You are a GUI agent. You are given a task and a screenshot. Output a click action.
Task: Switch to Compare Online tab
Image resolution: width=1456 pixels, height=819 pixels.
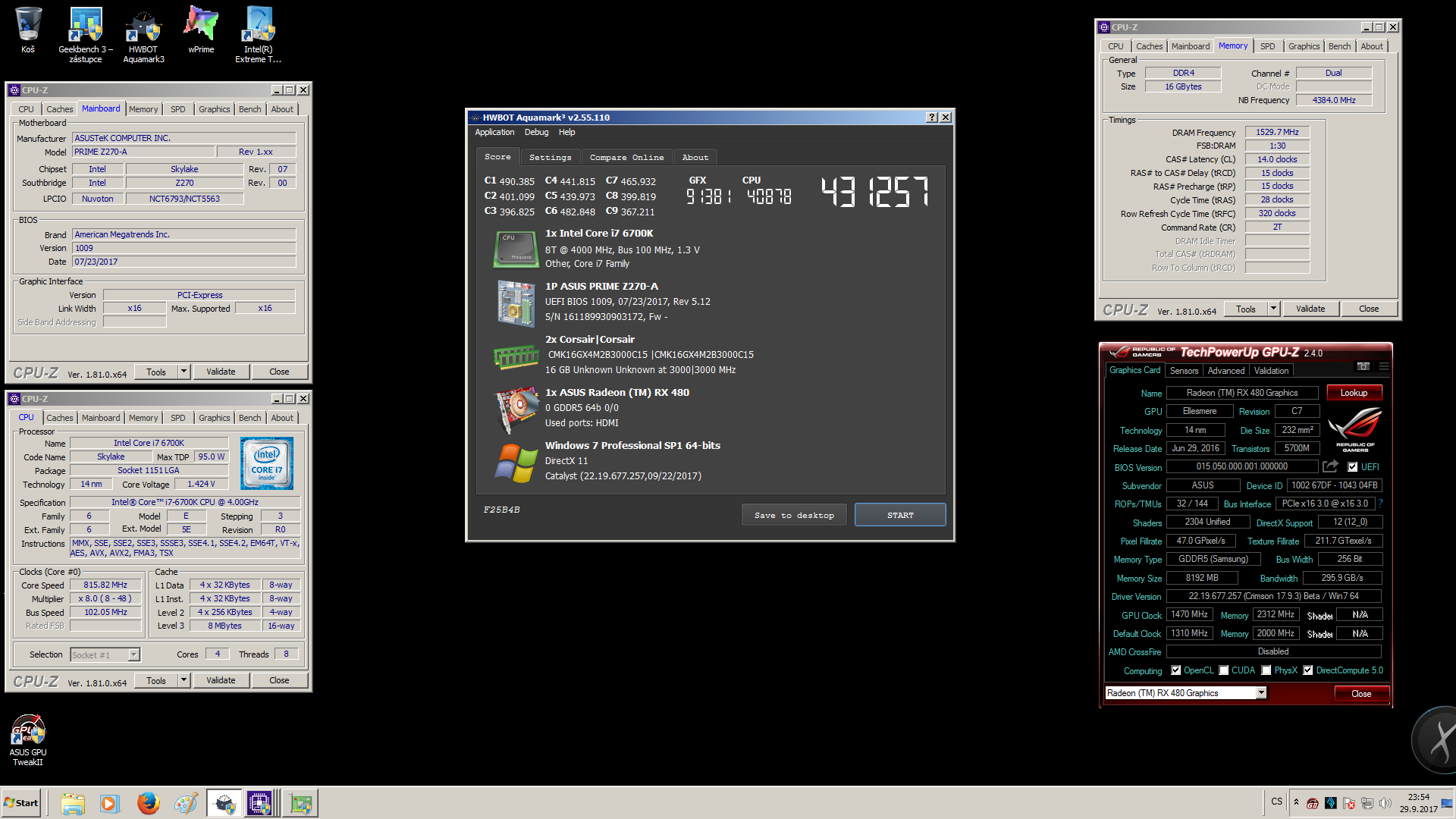[x=626, y=158]
